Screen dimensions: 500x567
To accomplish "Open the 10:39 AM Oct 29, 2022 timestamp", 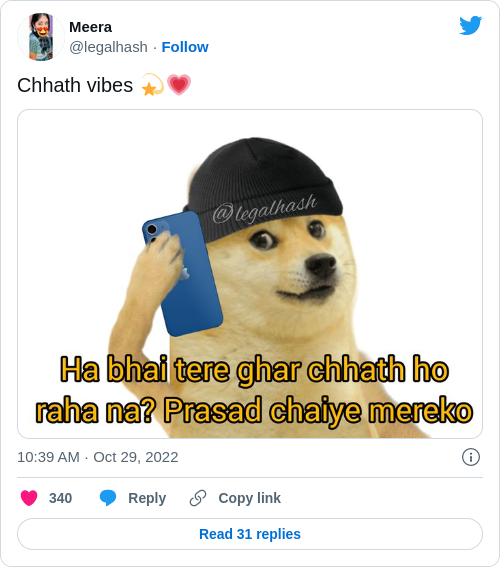I will [x=98, y=457].
